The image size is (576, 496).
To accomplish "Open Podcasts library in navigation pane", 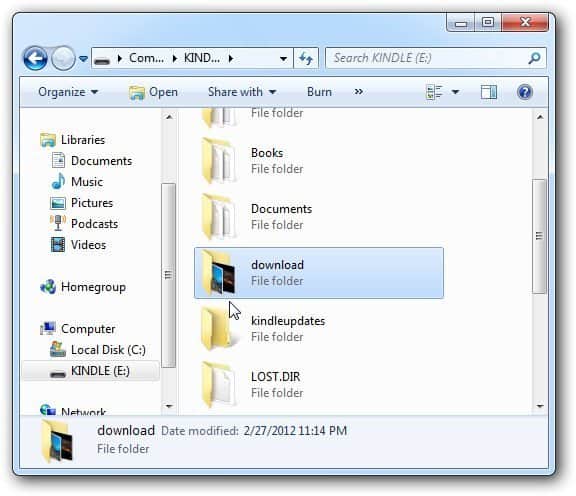I will (x=94, y=224).
